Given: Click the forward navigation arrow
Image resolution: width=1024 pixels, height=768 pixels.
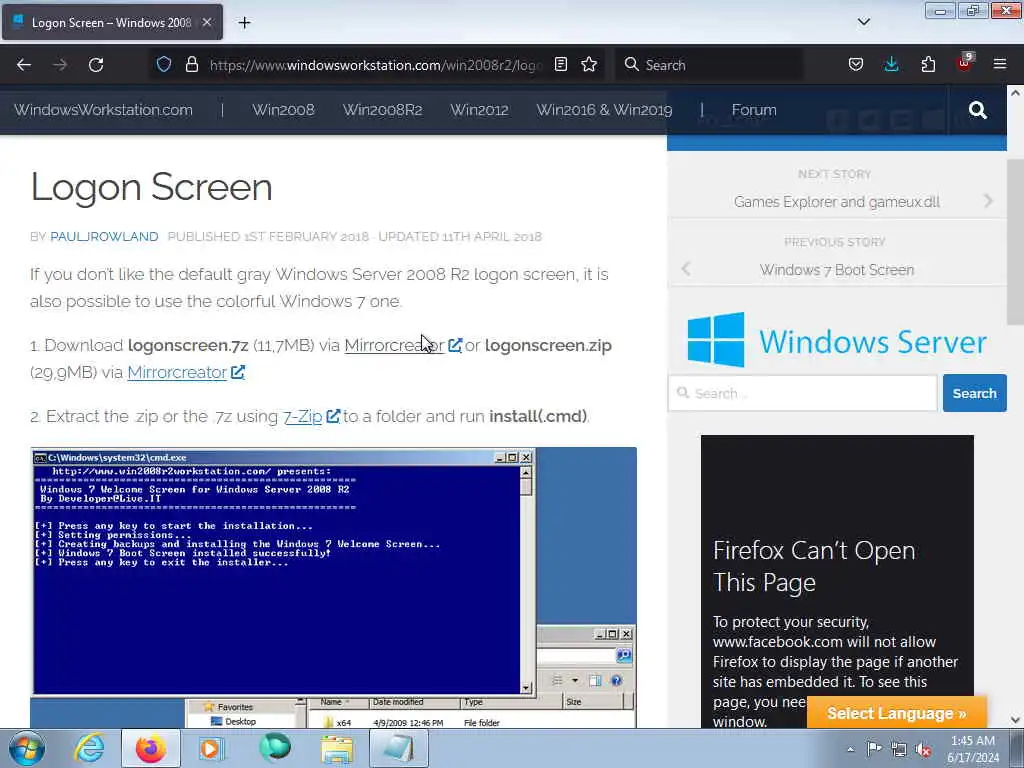Looking at the screenshot, I should pyautogui.click(x=60, y=65).
